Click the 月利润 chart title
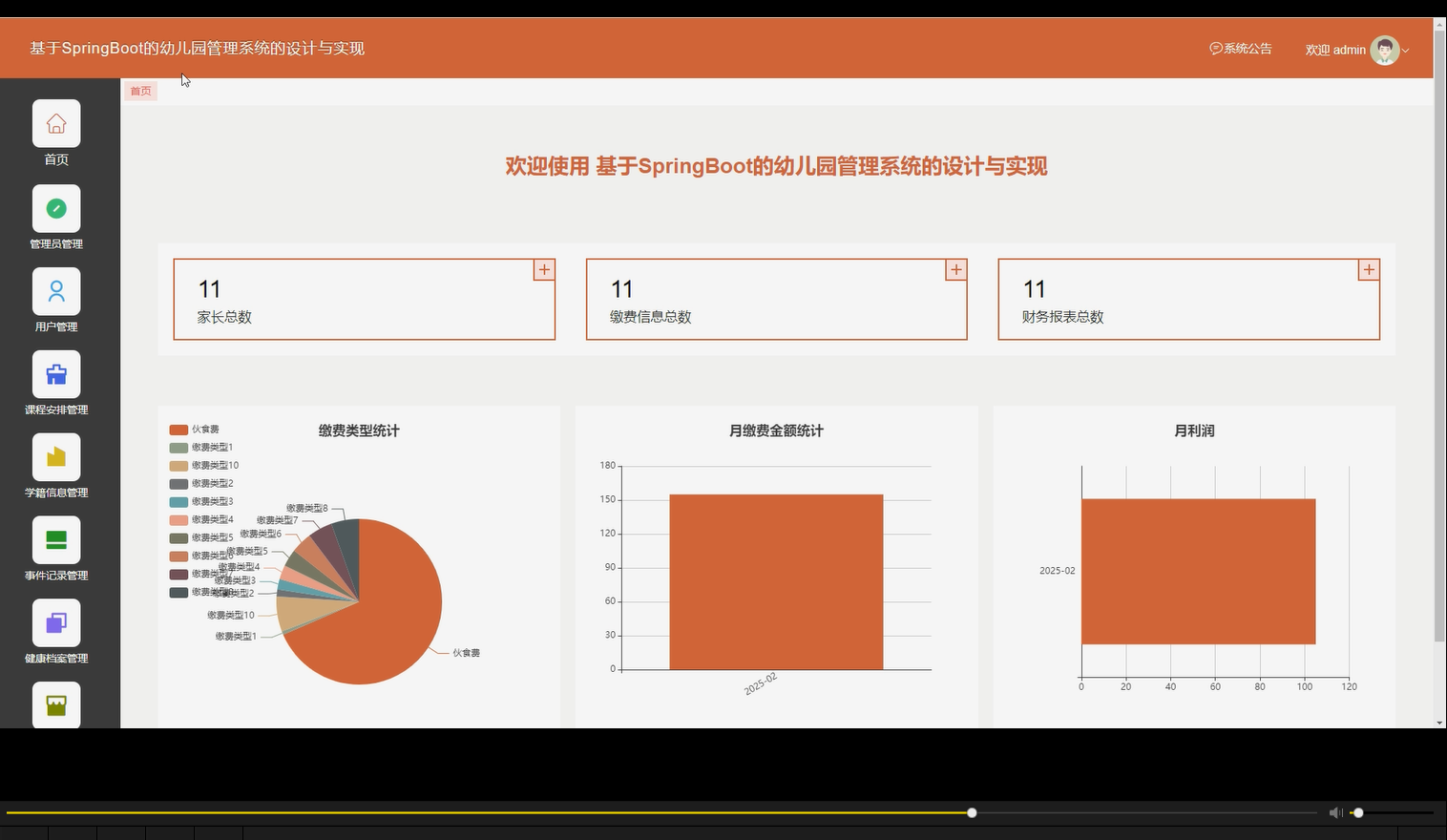 (1194, 430)
